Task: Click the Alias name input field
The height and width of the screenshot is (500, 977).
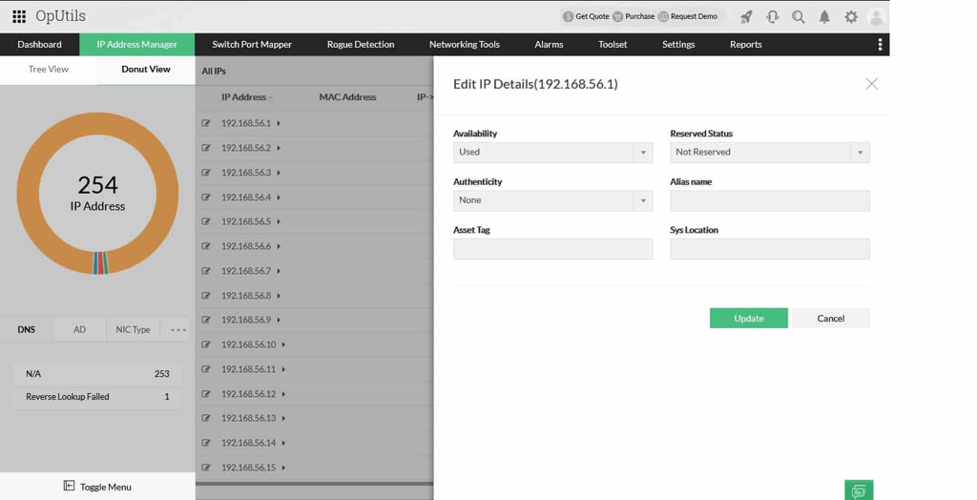Action: (x=769, y=201)
